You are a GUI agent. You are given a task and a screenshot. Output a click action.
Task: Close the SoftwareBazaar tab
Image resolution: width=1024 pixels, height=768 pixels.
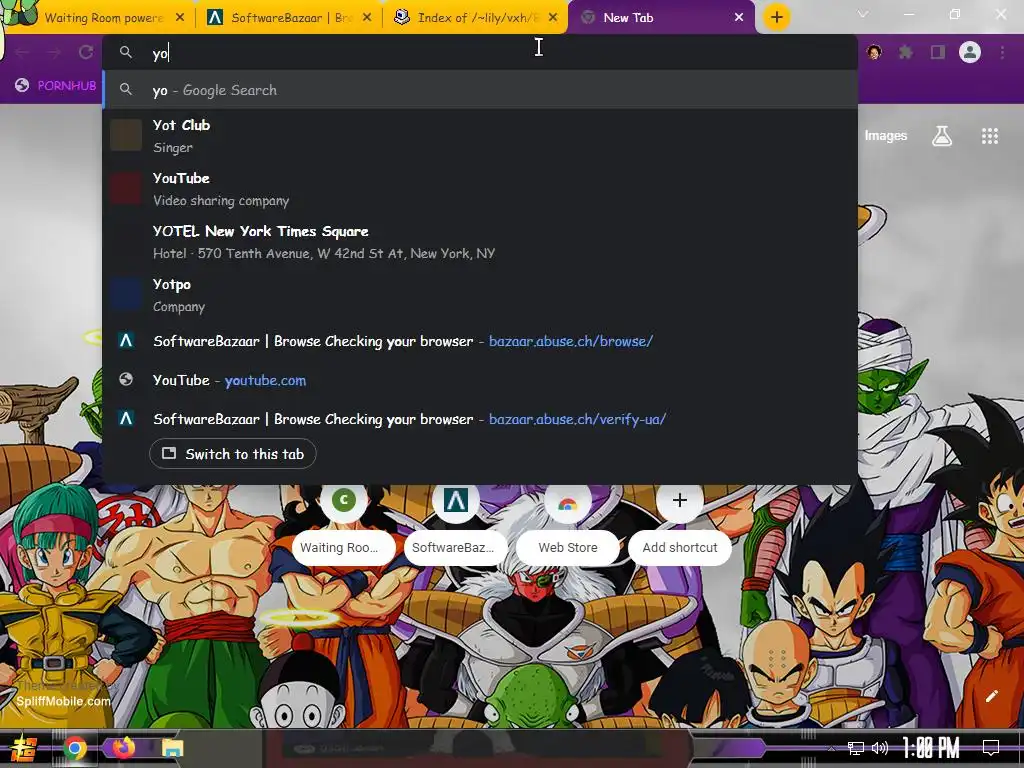click(367, 18)
